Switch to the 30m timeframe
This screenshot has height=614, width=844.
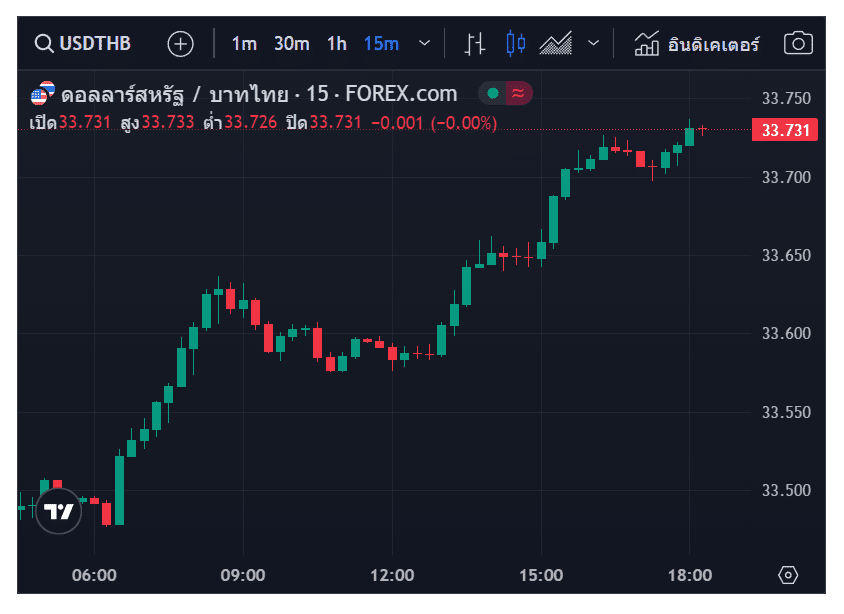click(292, 44)
